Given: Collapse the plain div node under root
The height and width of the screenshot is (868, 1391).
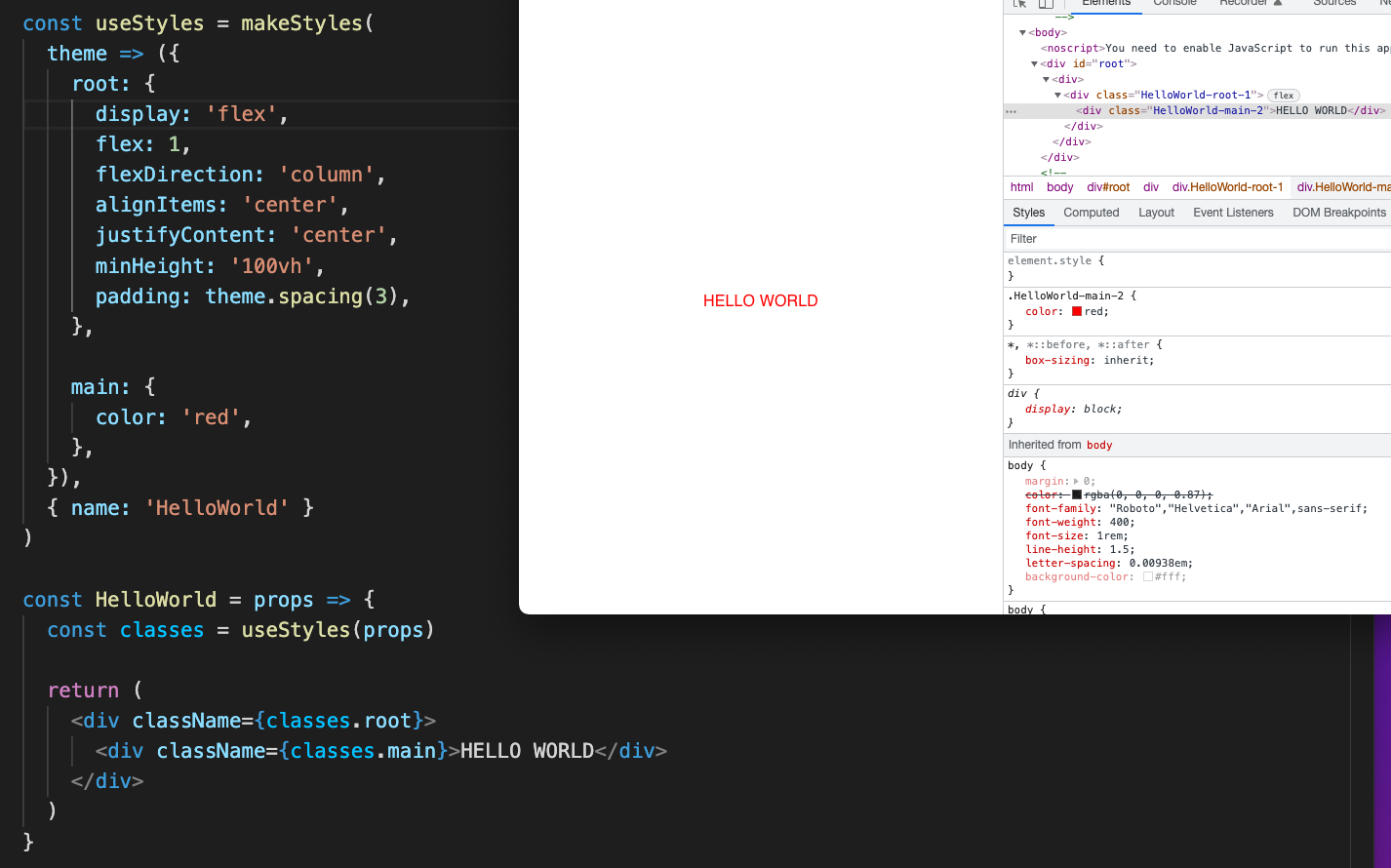Looking at the screenshot, I should coord(1046,80).
